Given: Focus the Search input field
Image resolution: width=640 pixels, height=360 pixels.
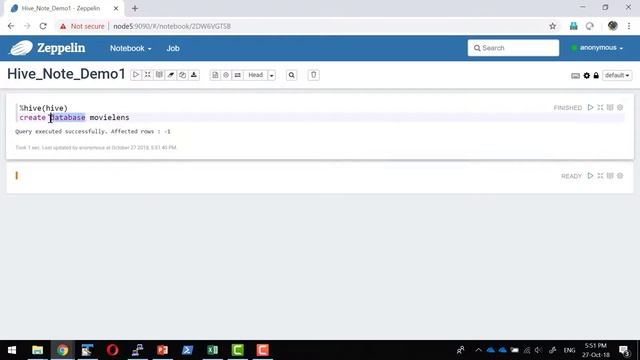Looking at the screenshot, I should click(513, 48).
